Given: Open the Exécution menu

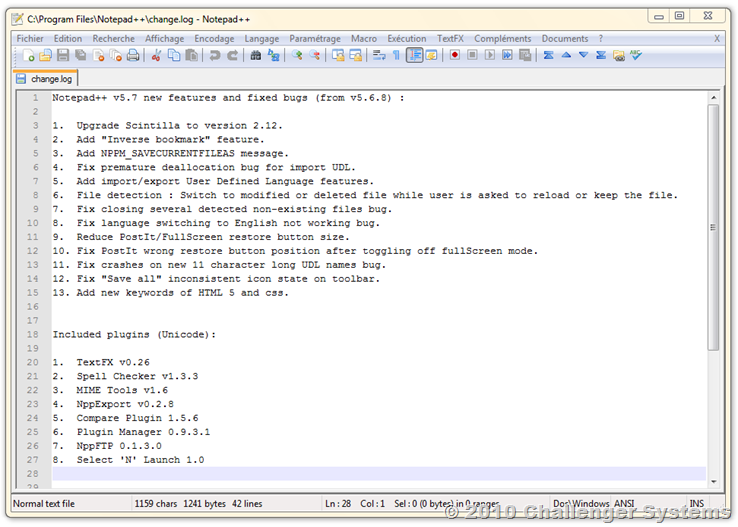Looking at the screenshot, I should 407,39.
